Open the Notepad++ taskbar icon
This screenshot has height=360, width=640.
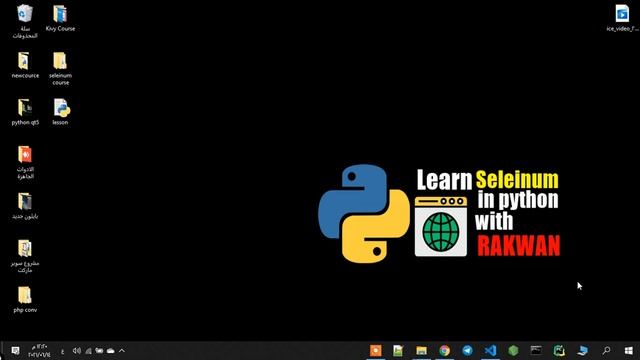click(398, 351)
